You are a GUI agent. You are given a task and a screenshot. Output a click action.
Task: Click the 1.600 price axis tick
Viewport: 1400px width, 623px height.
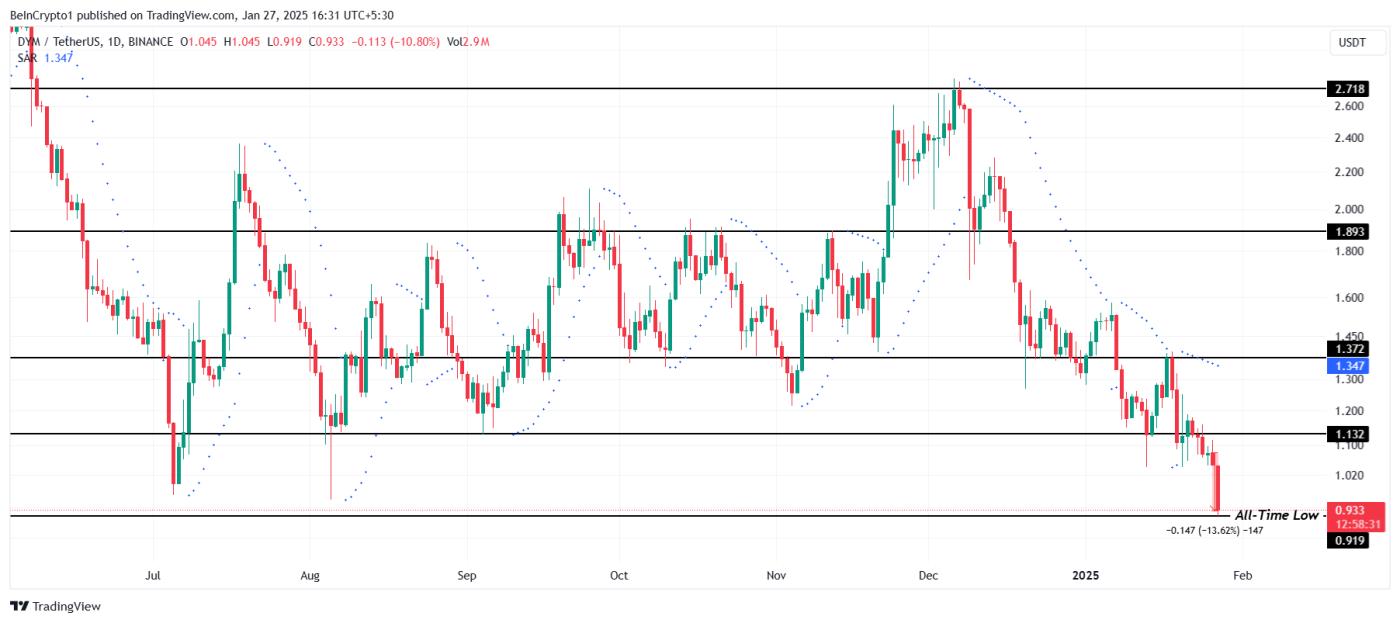click(x=1349, y=298)
